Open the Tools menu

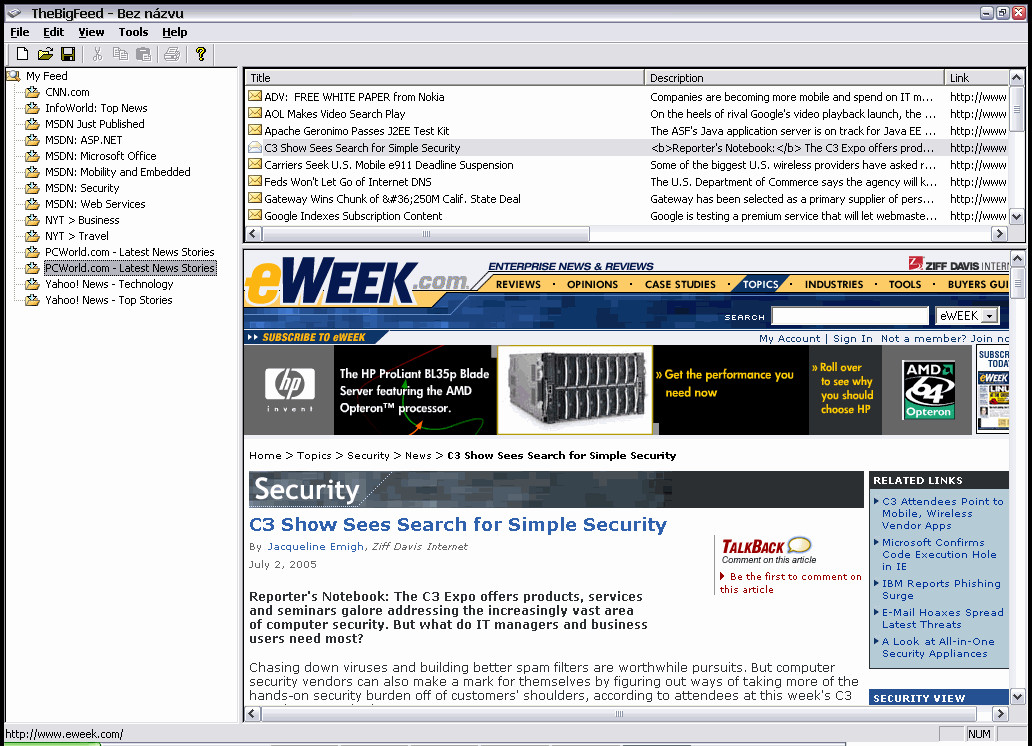133,32
